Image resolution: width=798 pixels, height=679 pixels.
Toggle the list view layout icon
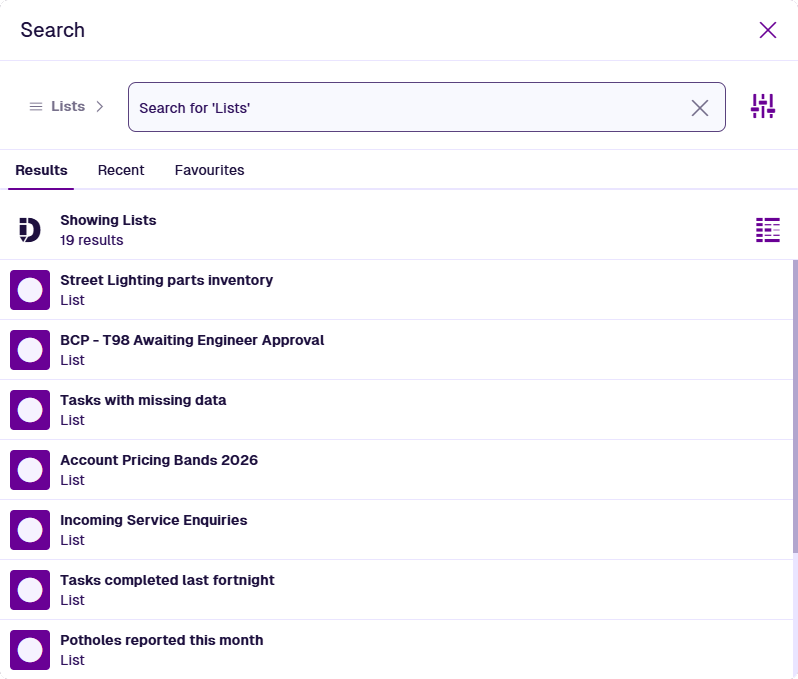click(x=767, y=230)
